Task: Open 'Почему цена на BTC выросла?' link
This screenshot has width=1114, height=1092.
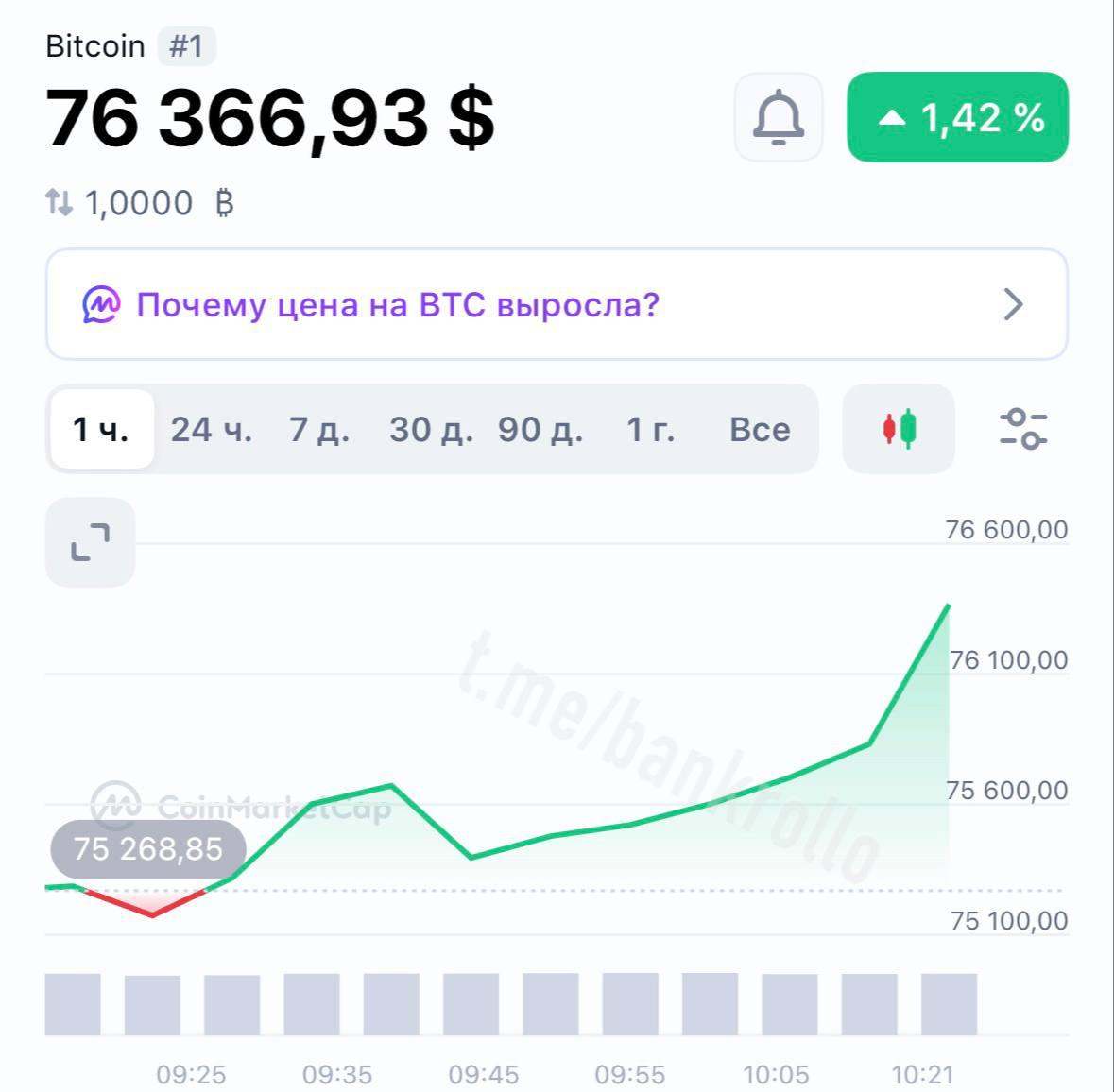Action: pos(557,305)
